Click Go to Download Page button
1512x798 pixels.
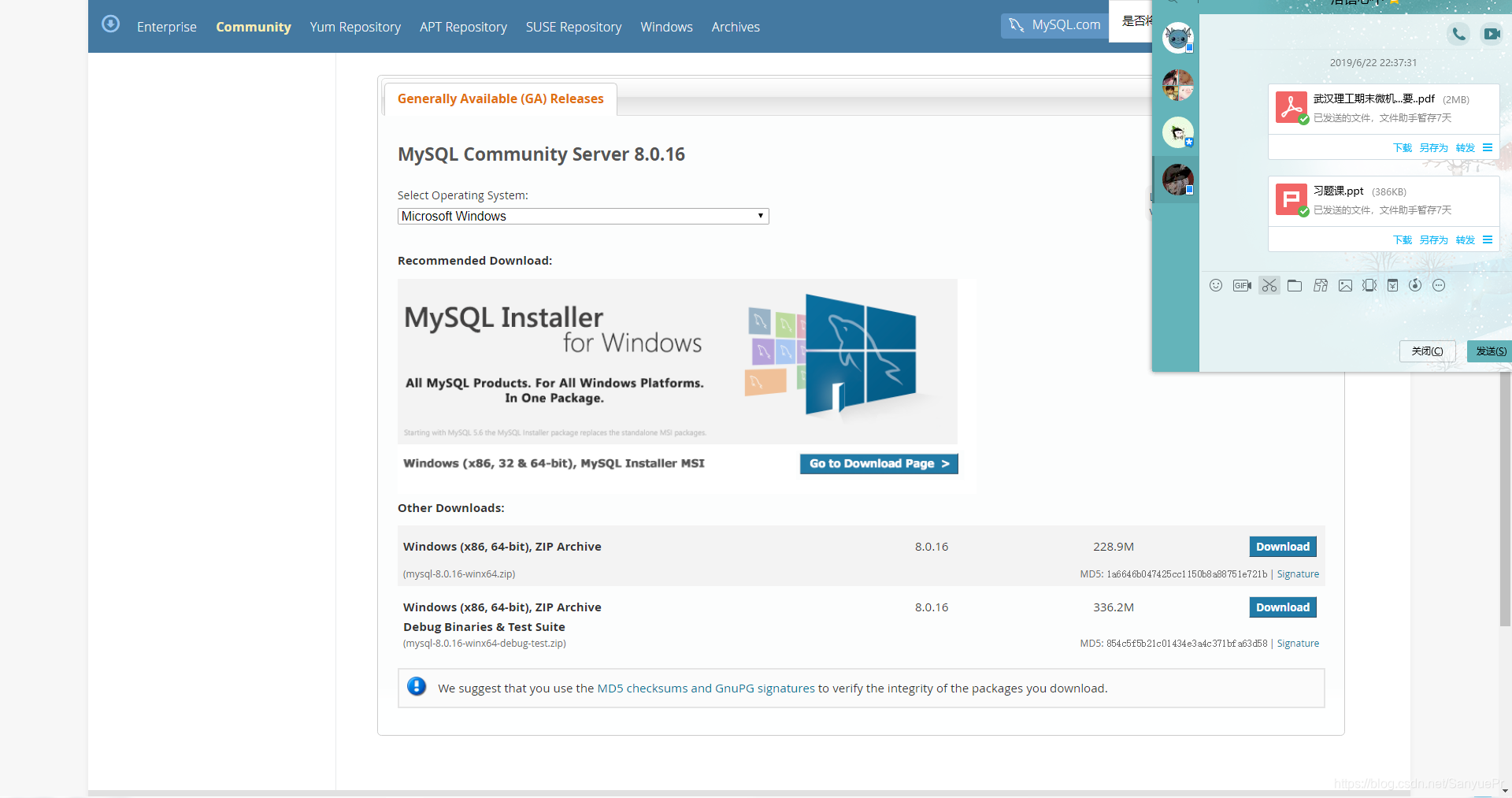pyautogui.click(x=879, y=464)
